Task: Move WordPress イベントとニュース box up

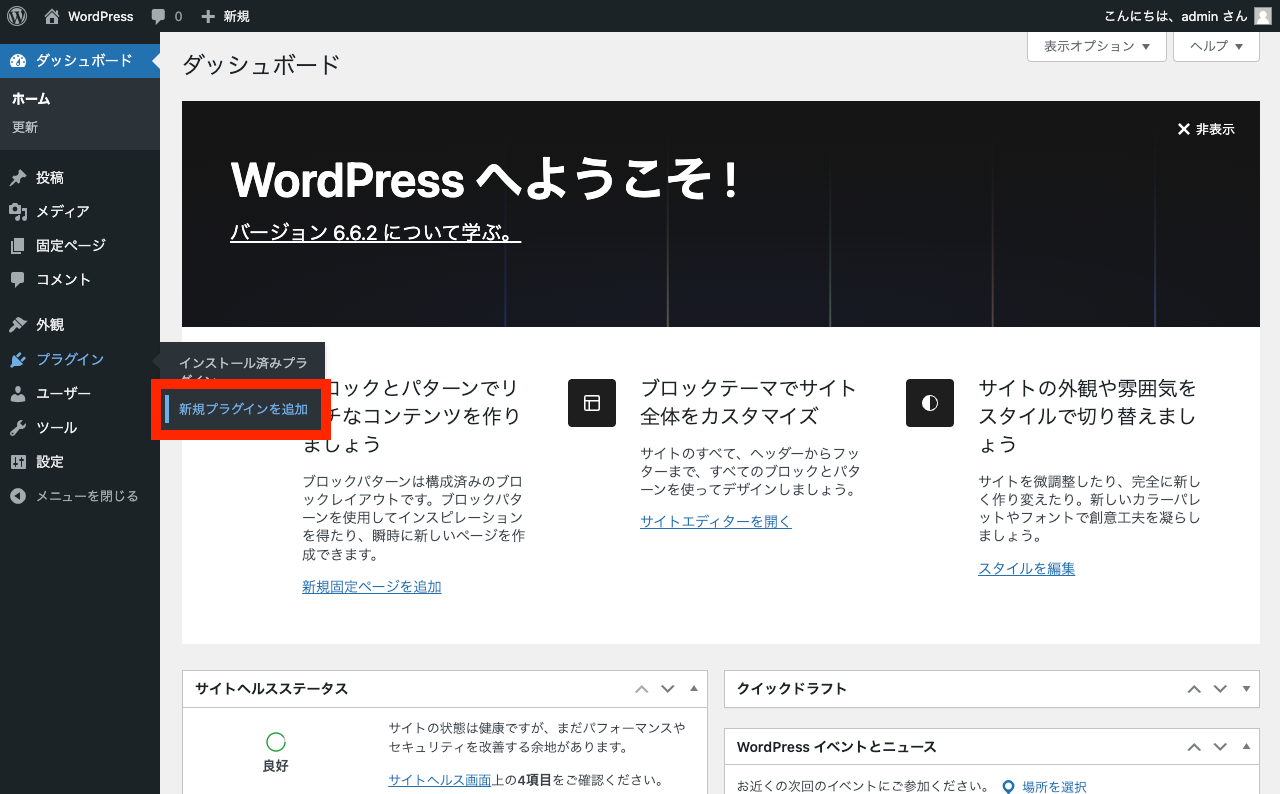Action: [x=1194, y=747]
